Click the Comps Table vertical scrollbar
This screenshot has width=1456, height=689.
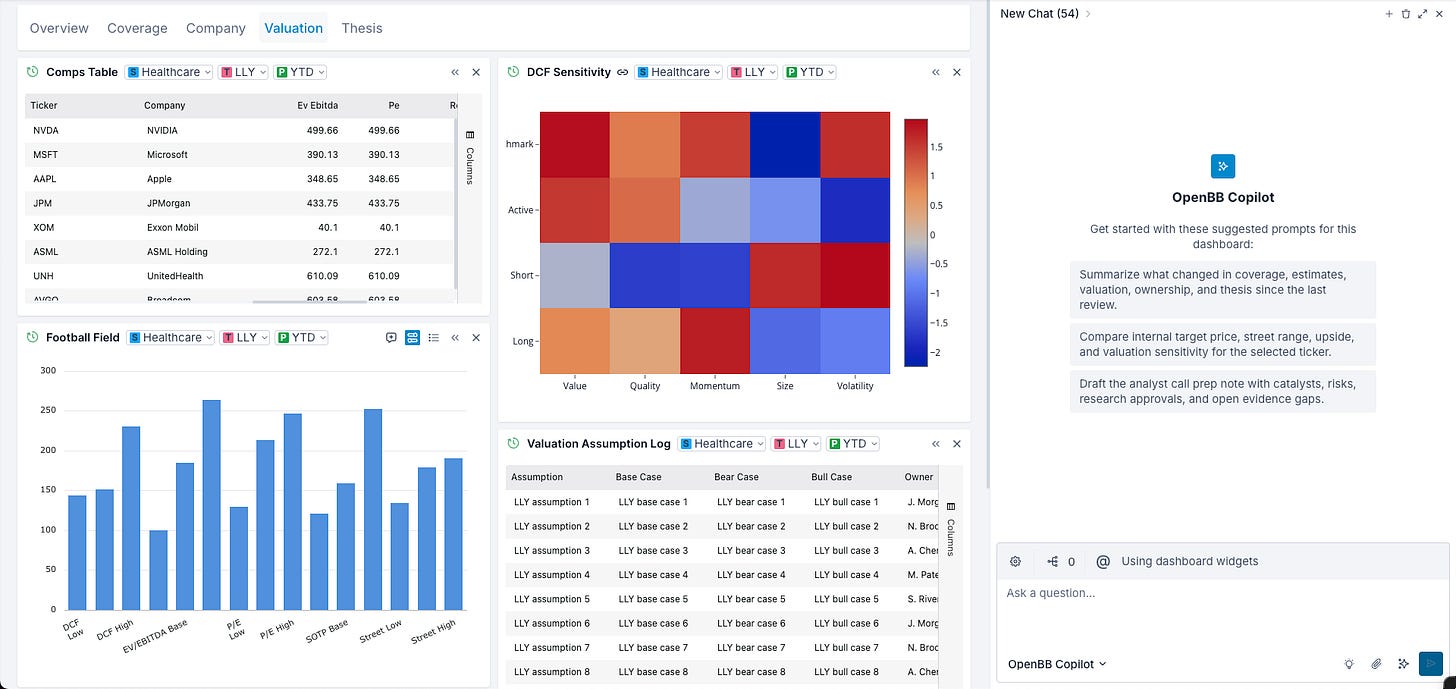pyautogui.click(x=455, y=206)
